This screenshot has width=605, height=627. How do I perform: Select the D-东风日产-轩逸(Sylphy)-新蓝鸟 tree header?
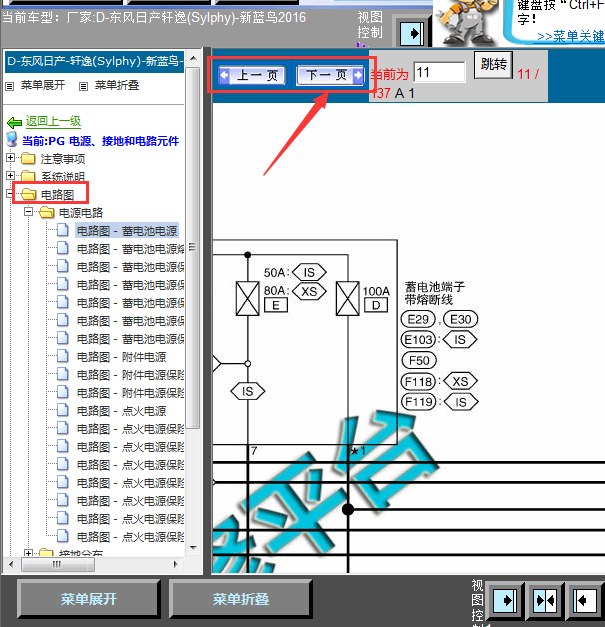pyautogui.click(x=94, y=62)
